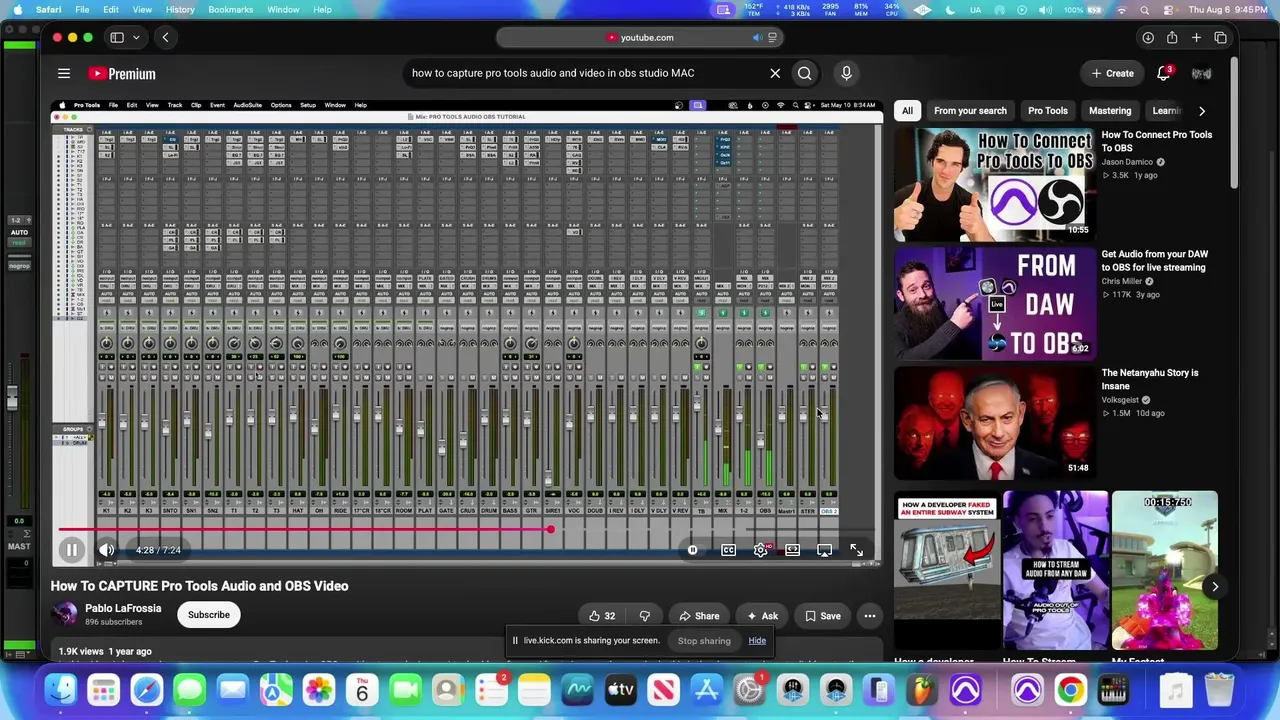This screenshot has width=1280, height=720.
Task: Go back in Safari
Action: tap(166, 38)
